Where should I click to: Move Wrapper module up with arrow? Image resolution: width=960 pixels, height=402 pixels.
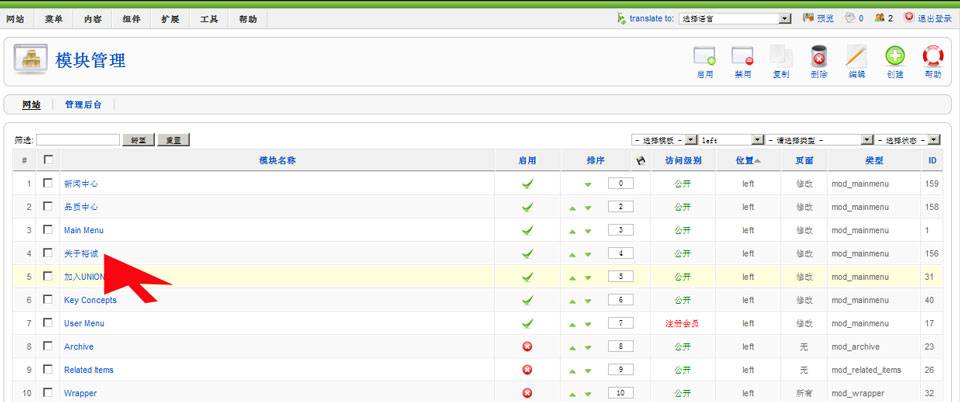click(x=572, y=393)
